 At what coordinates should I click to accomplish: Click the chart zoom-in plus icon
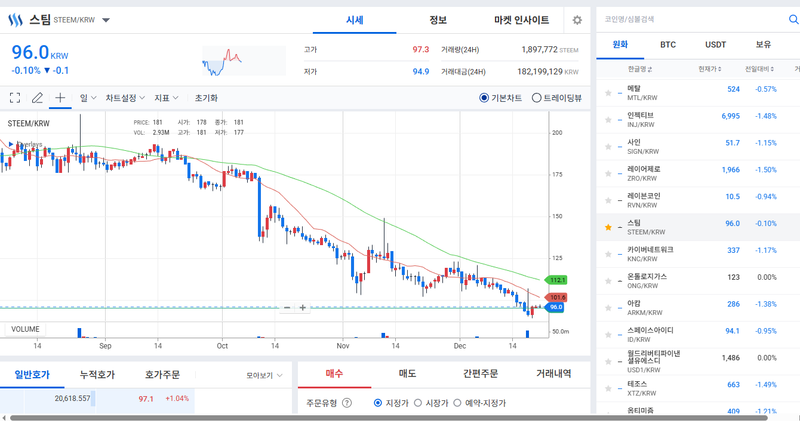click(x=303, y=308)
